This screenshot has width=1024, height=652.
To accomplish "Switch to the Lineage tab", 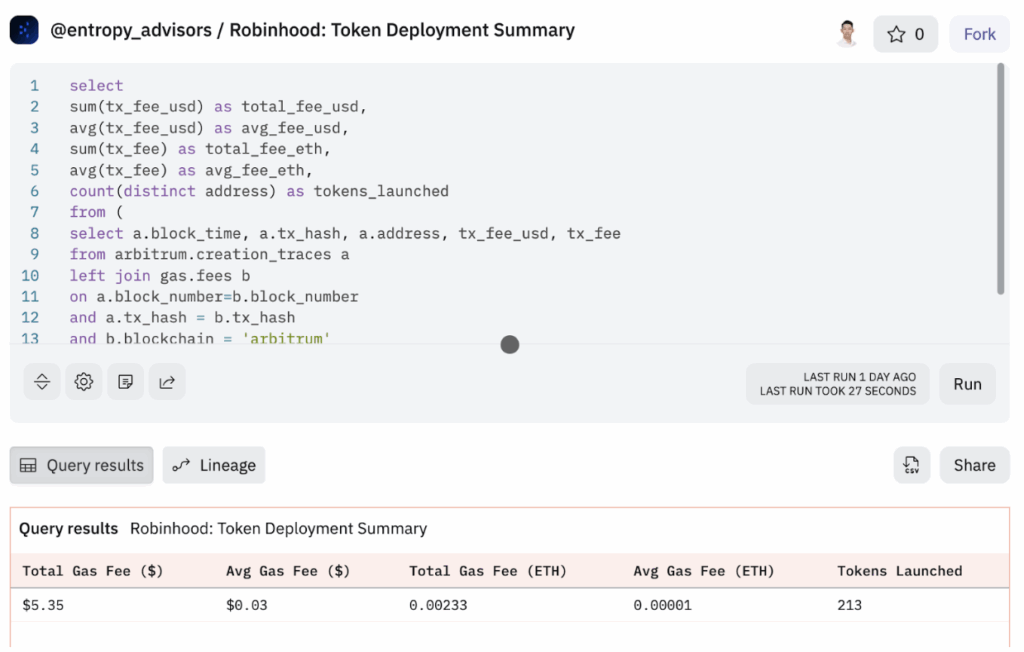I will click(x=214, y=465).
